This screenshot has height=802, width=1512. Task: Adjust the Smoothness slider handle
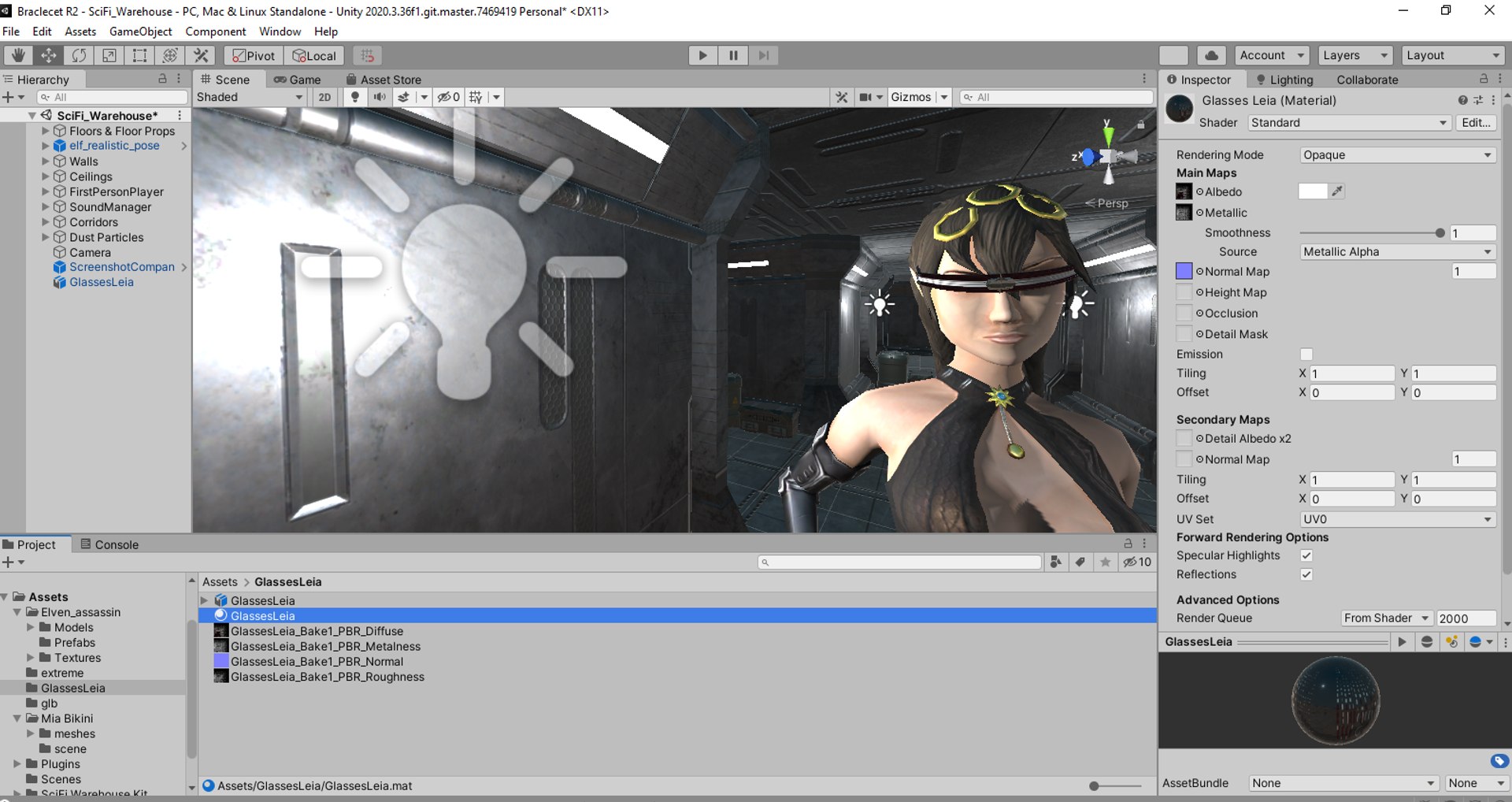tap(1440, 233)
